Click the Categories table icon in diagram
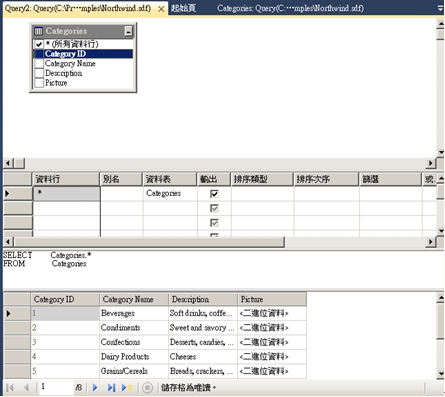 tap(39, 31)
